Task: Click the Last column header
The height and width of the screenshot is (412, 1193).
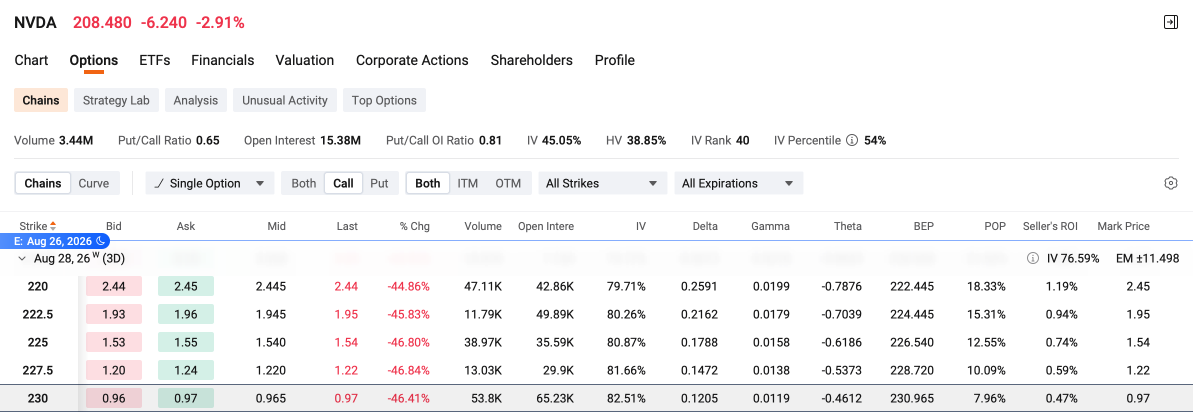Action: (x=348, y=227)
